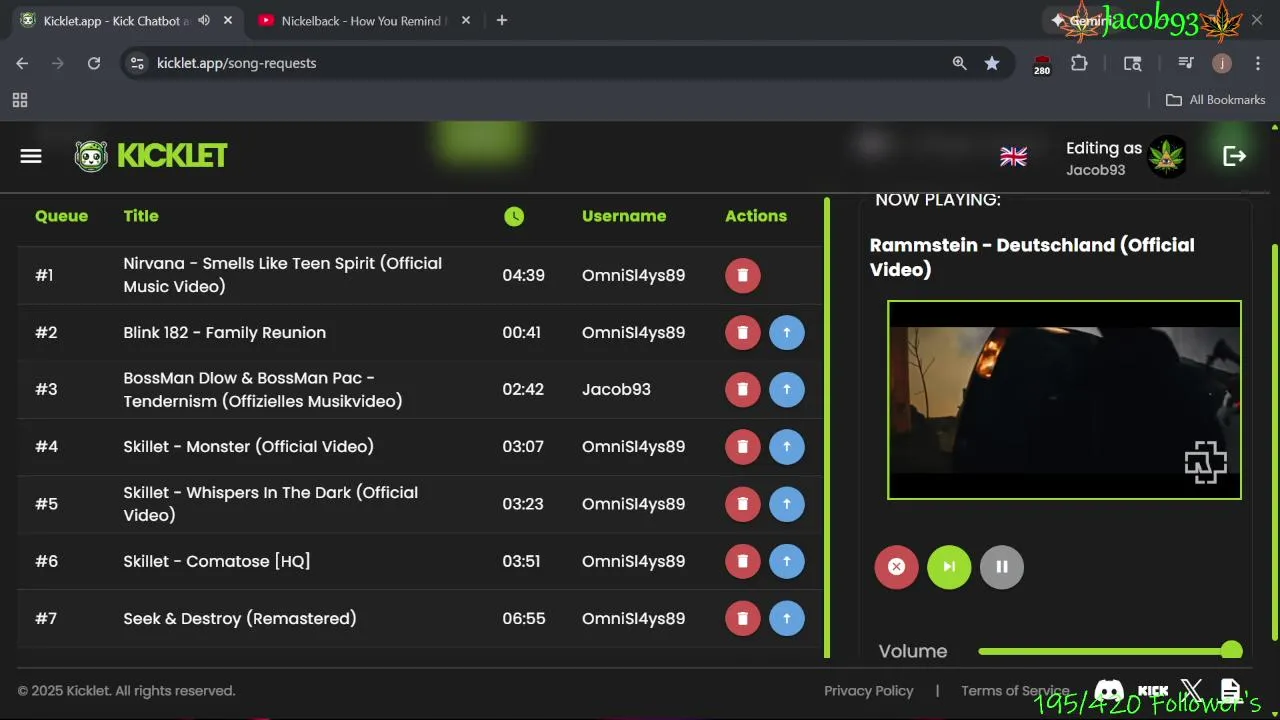1280x720 pixels.
Task: Switch to the Nickelback YouTube tab
Action: (362, 21)
